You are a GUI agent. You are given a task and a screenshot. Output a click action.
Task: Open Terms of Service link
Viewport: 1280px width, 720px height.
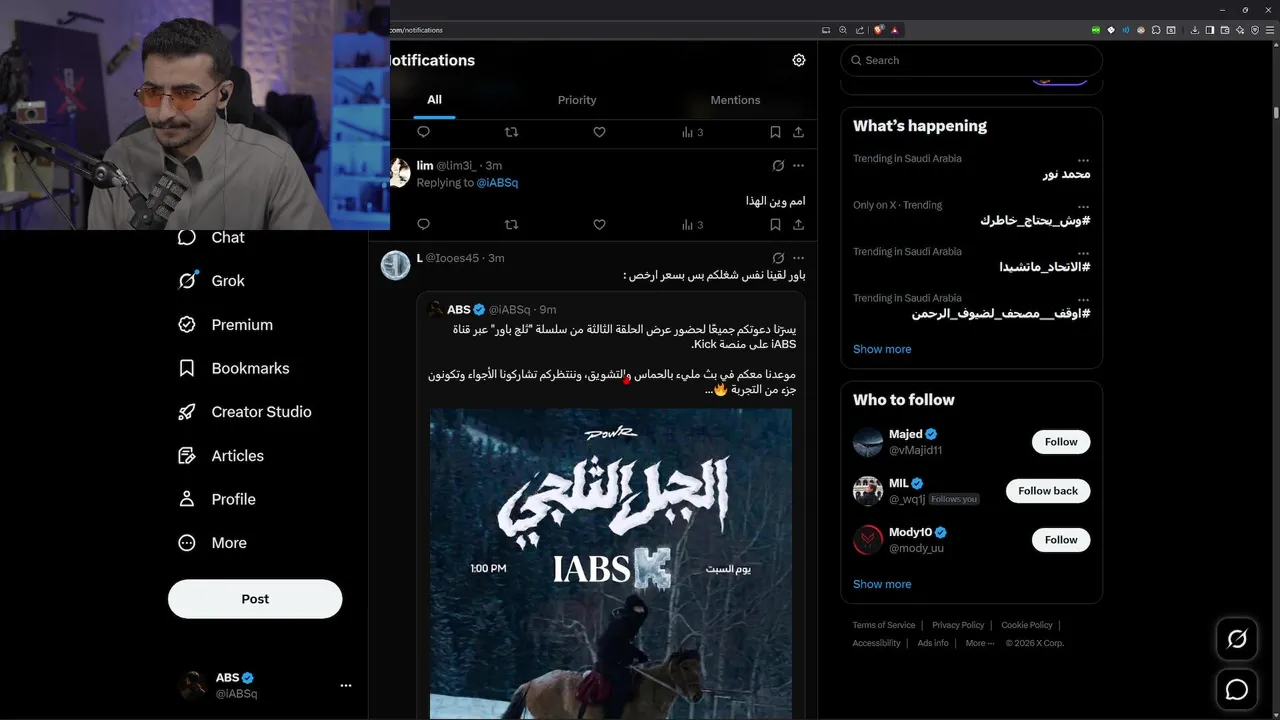[x=884, y=625]
